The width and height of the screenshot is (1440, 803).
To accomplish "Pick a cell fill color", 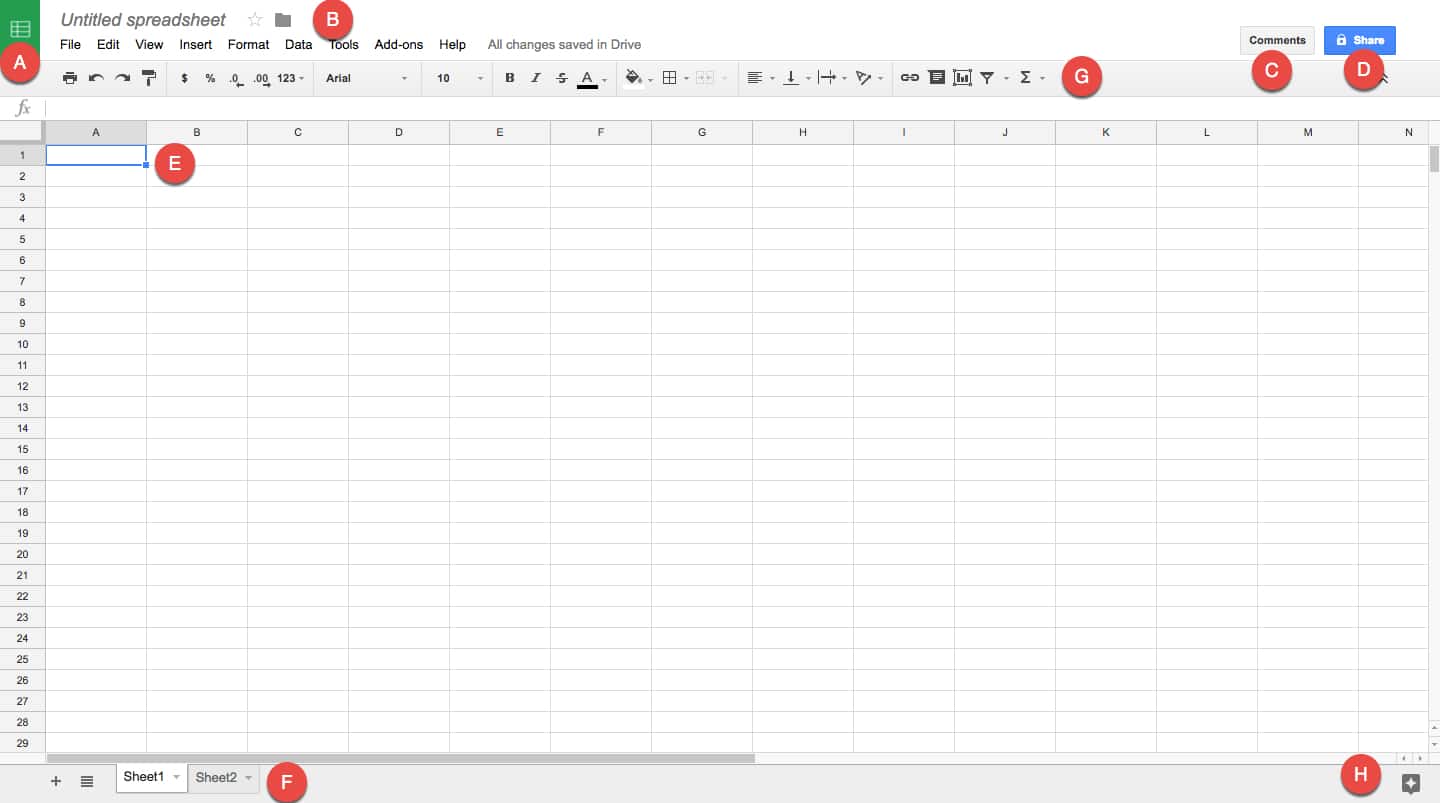I will point(633,78).
